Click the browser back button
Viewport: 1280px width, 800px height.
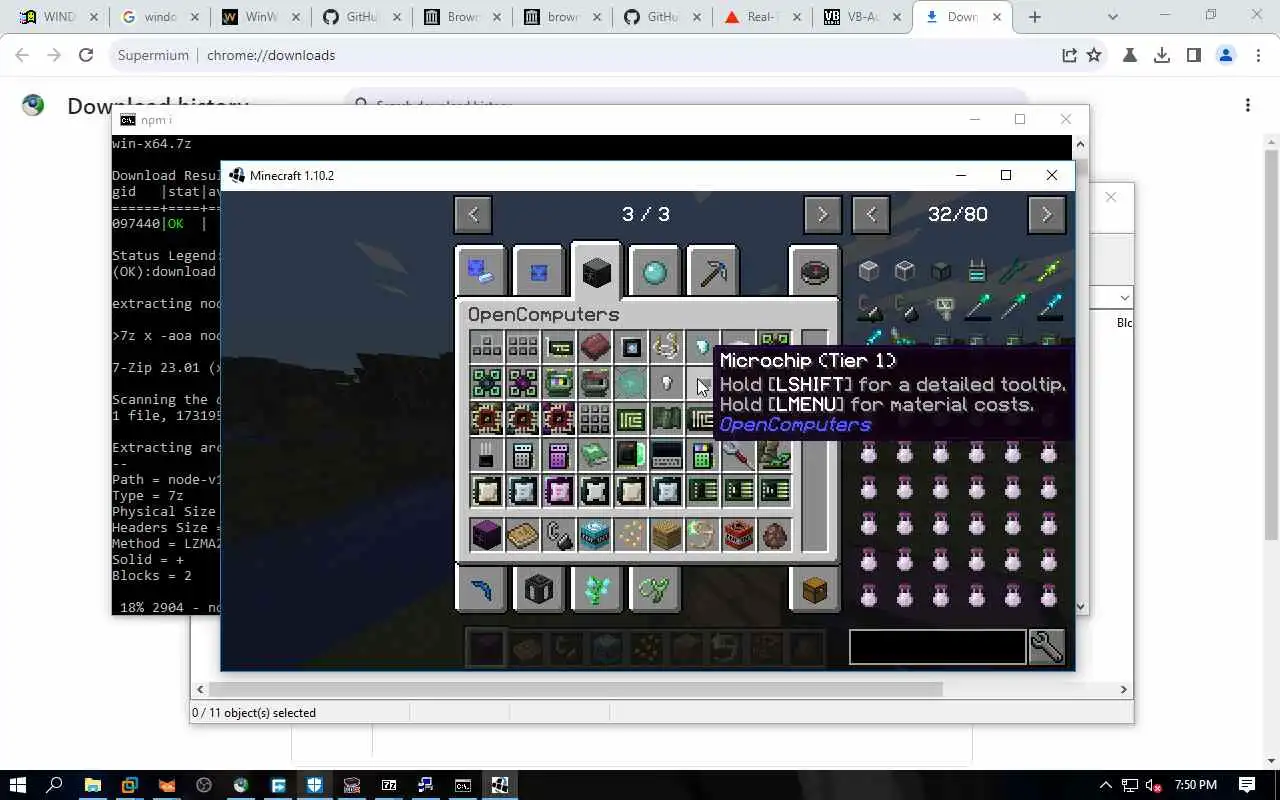coord(22,55)
